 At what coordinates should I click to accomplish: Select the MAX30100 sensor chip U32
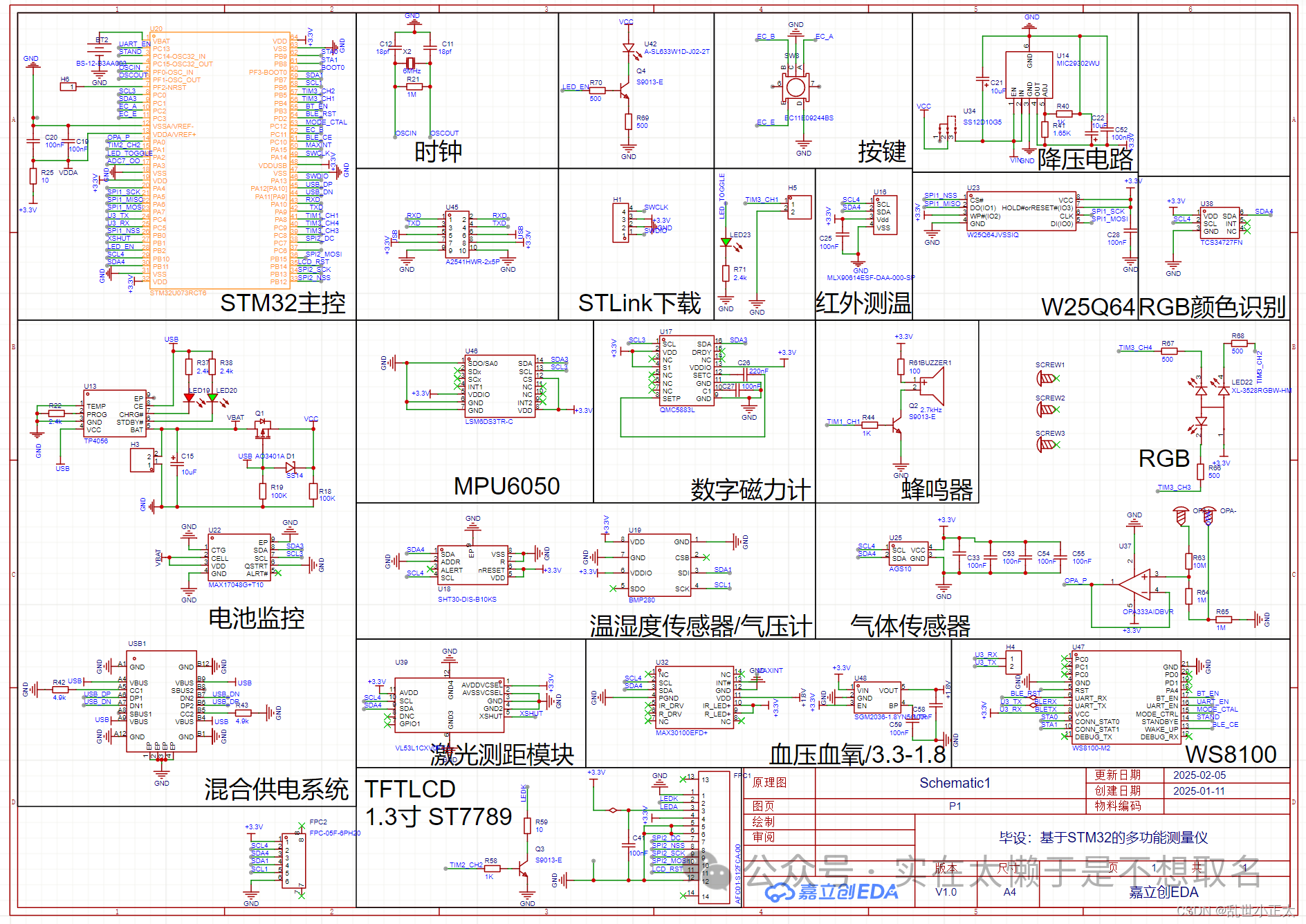click(x=694, y=697)
